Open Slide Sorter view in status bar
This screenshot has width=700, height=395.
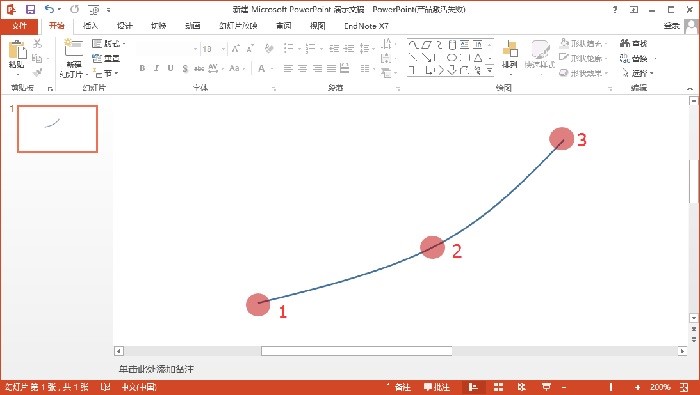tap(498, 387)
